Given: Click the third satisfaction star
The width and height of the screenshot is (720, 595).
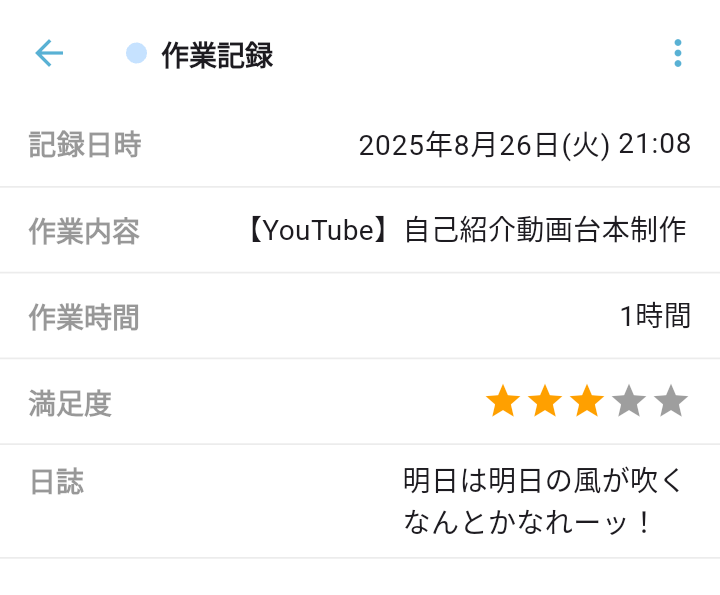Looking at the screenshot, I should (587, 402).
